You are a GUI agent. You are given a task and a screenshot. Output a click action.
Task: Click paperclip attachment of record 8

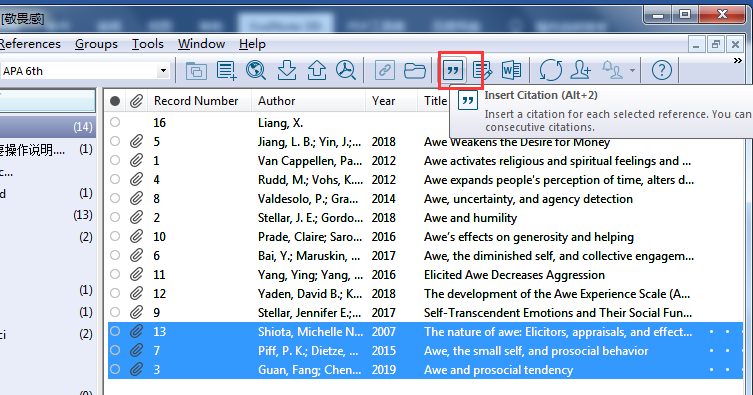tap(136, 198)
